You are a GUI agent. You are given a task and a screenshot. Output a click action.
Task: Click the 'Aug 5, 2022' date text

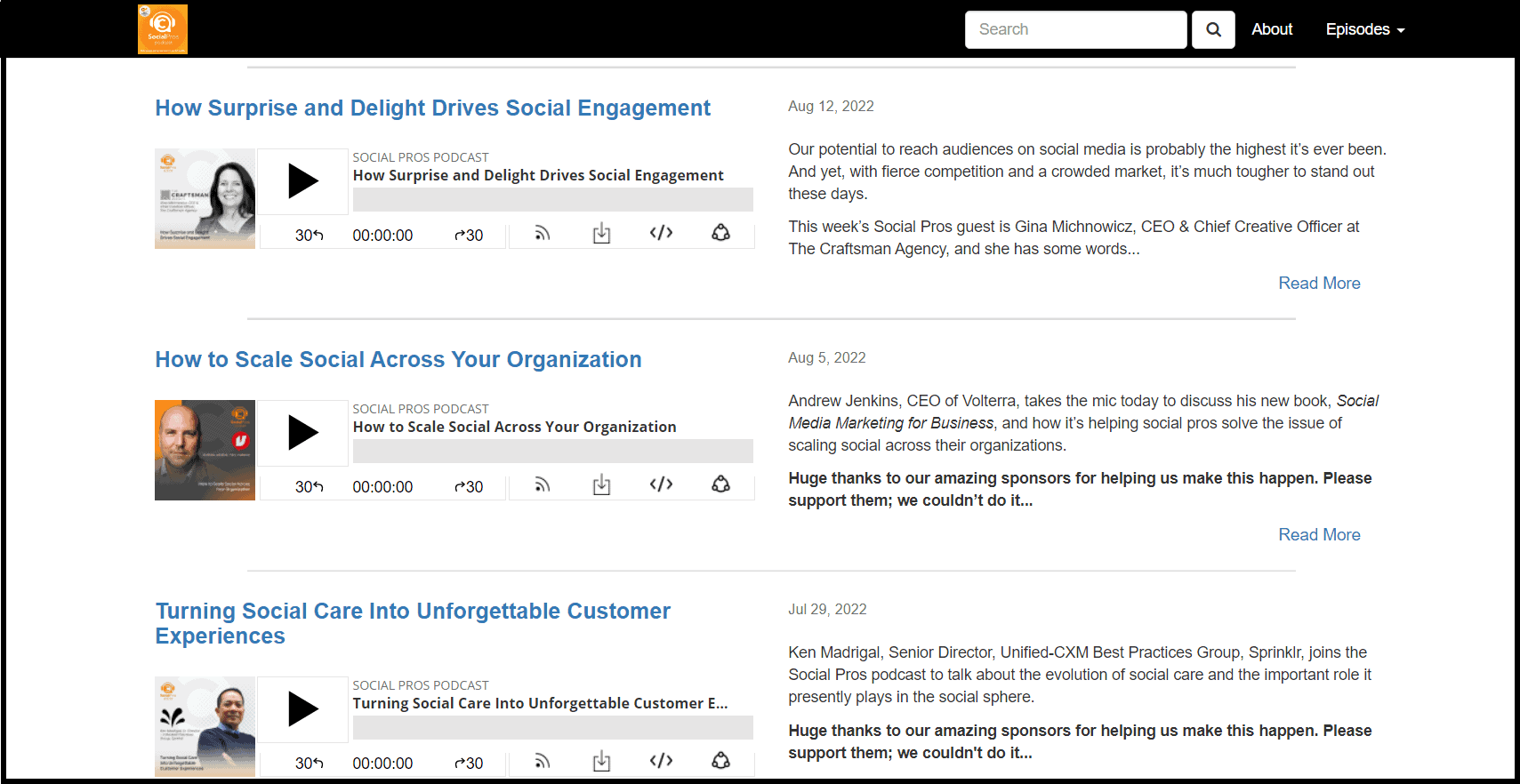coord(827,357)
